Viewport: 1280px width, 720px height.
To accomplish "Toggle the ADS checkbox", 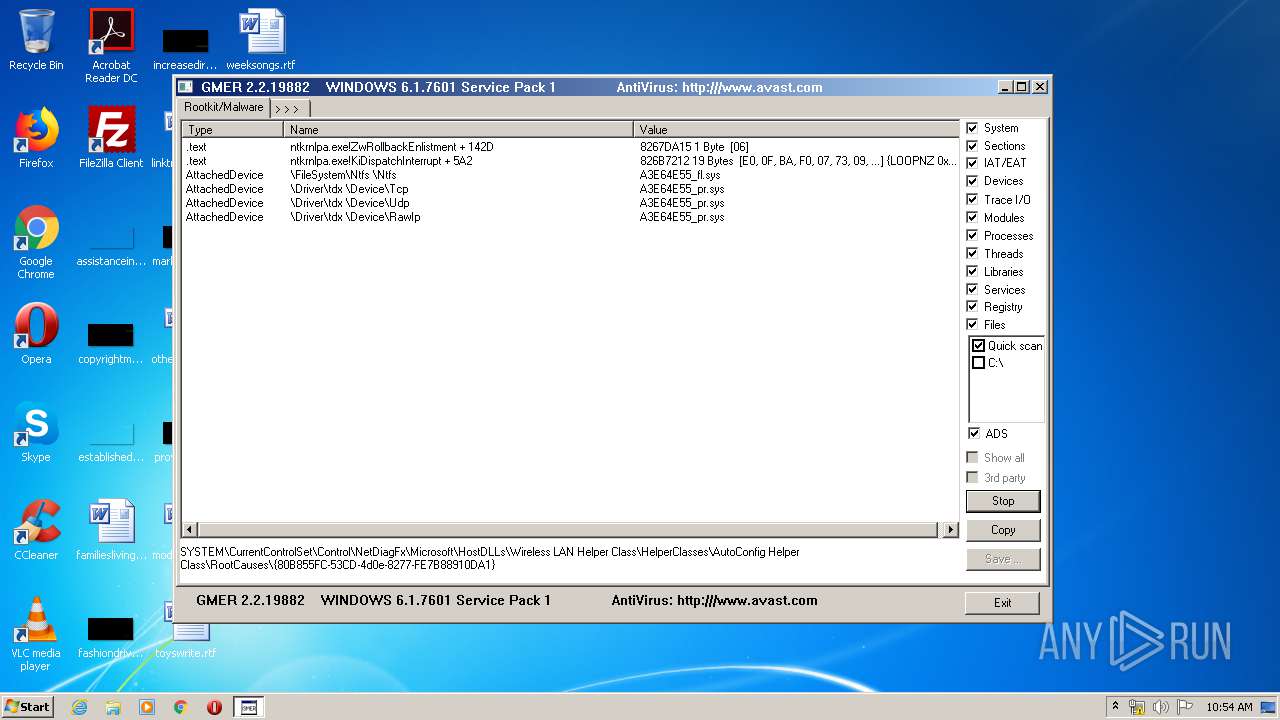I will (x=973, y=433).
